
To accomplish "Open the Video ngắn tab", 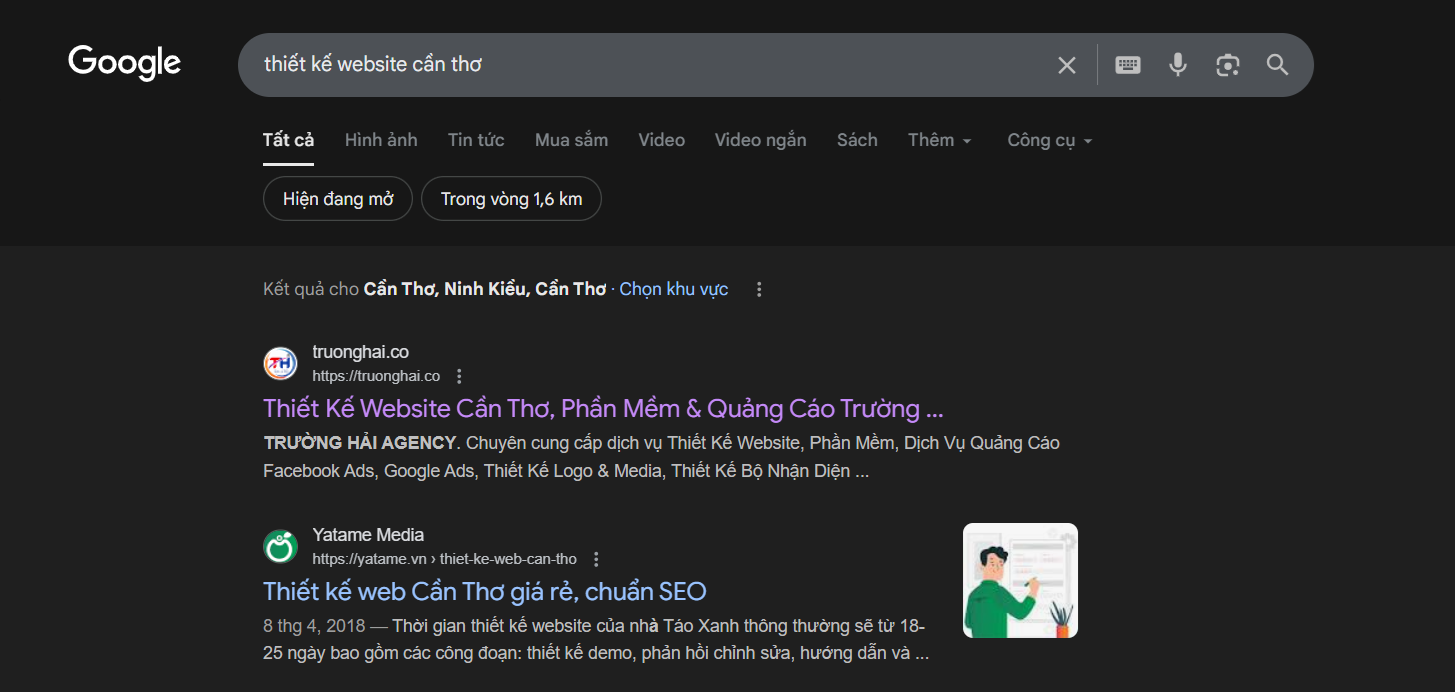I will click(x=760, y=140).
